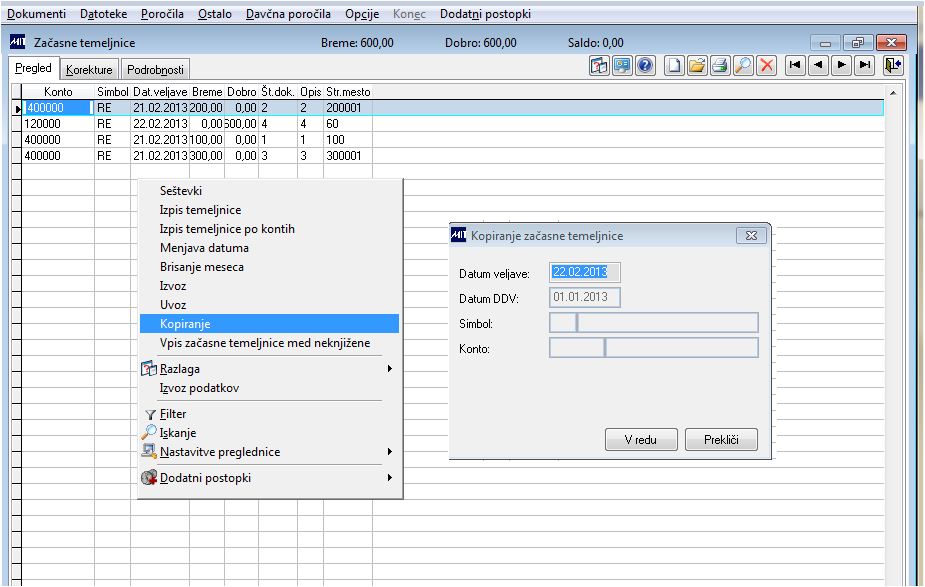Expand the Razlaga submenu arrow
This screenshot has height=587, width=925.
389,369
